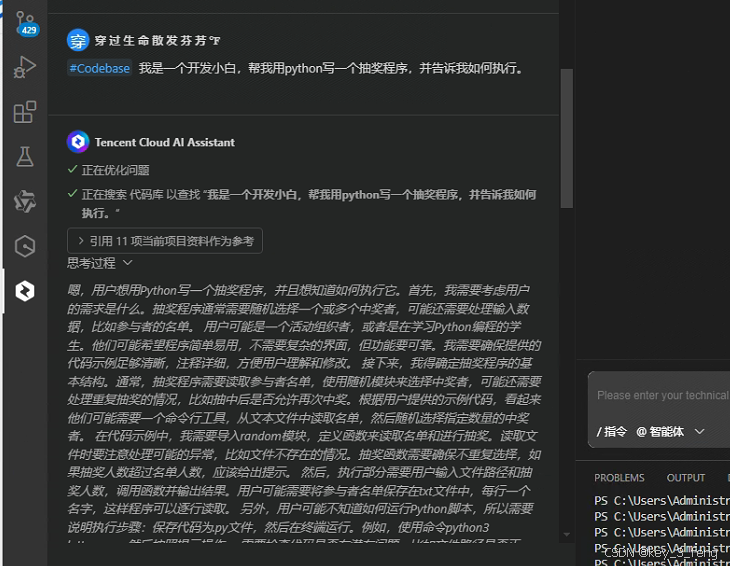
Task: Click the chat panel scrollbar thumb
Action: [566, 138]
